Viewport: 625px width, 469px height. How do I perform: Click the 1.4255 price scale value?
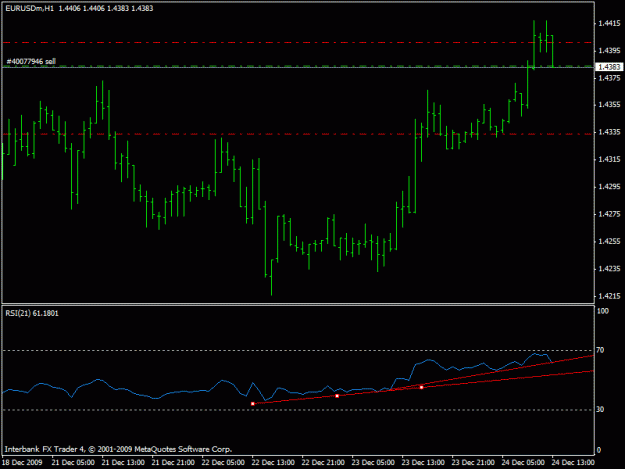click(x=609, y=241)
